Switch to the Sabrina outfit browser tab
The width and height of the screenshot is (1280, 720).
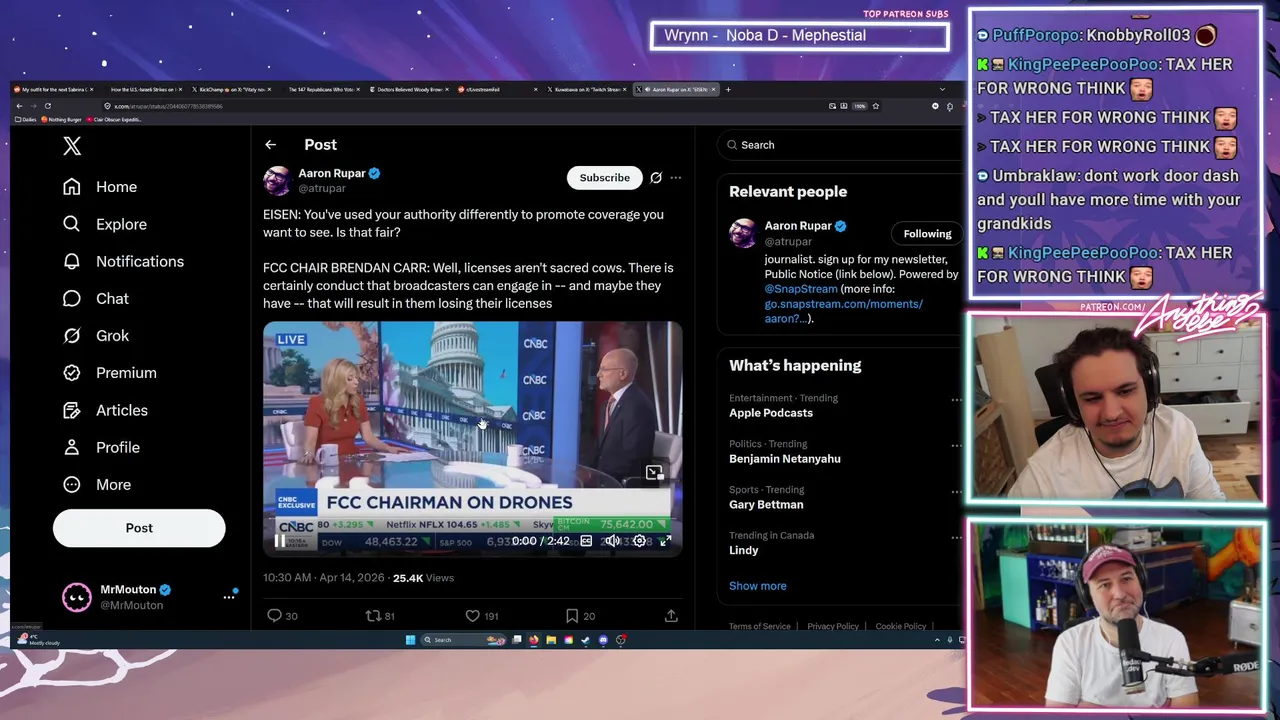click(x=54, y=89)
